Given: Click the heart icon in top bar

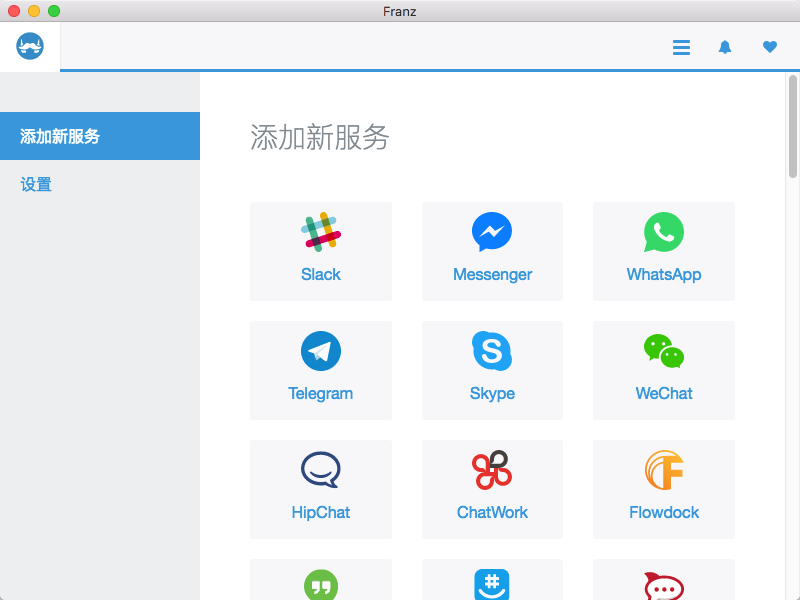Looking at the screenshot, I should coord(769,47).
